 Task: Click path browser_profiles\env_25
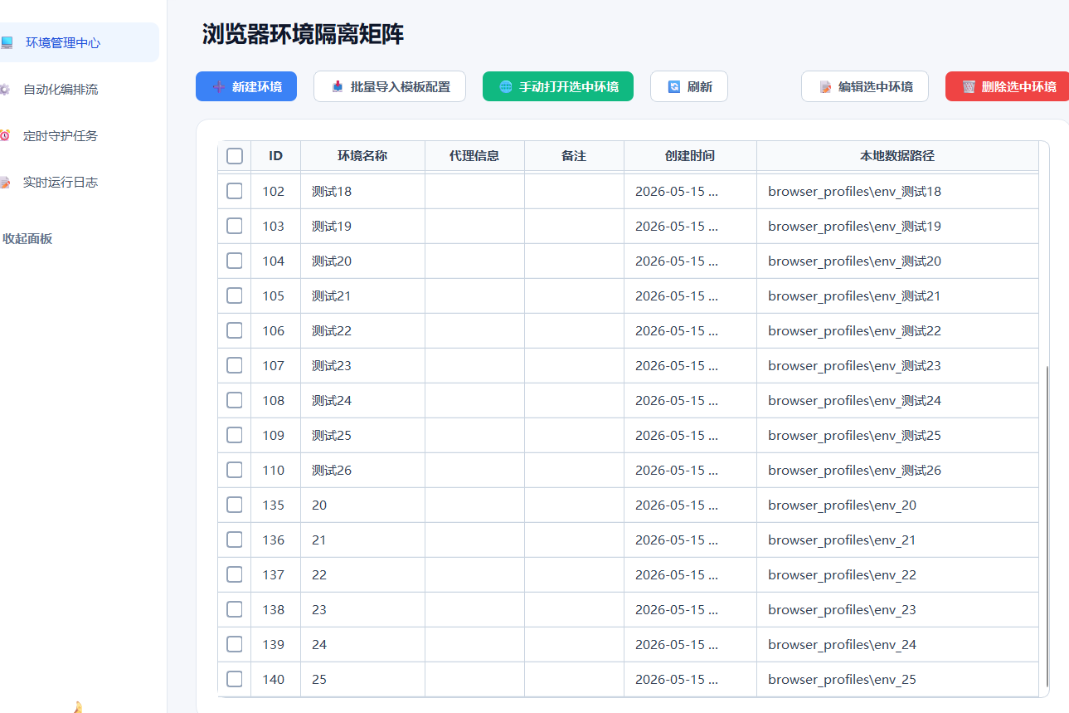(x=842, y=680)
